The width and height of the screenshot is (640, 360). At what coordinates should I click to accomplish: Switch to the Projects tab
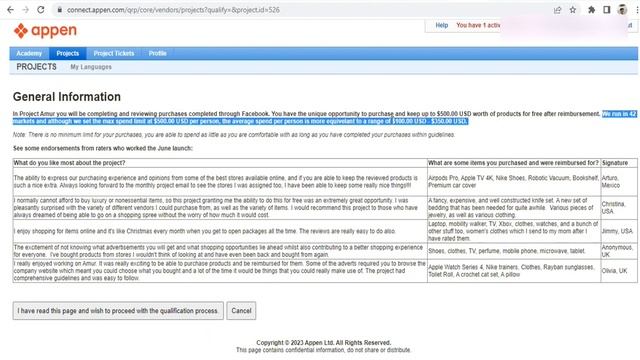[x=68, y=53]
